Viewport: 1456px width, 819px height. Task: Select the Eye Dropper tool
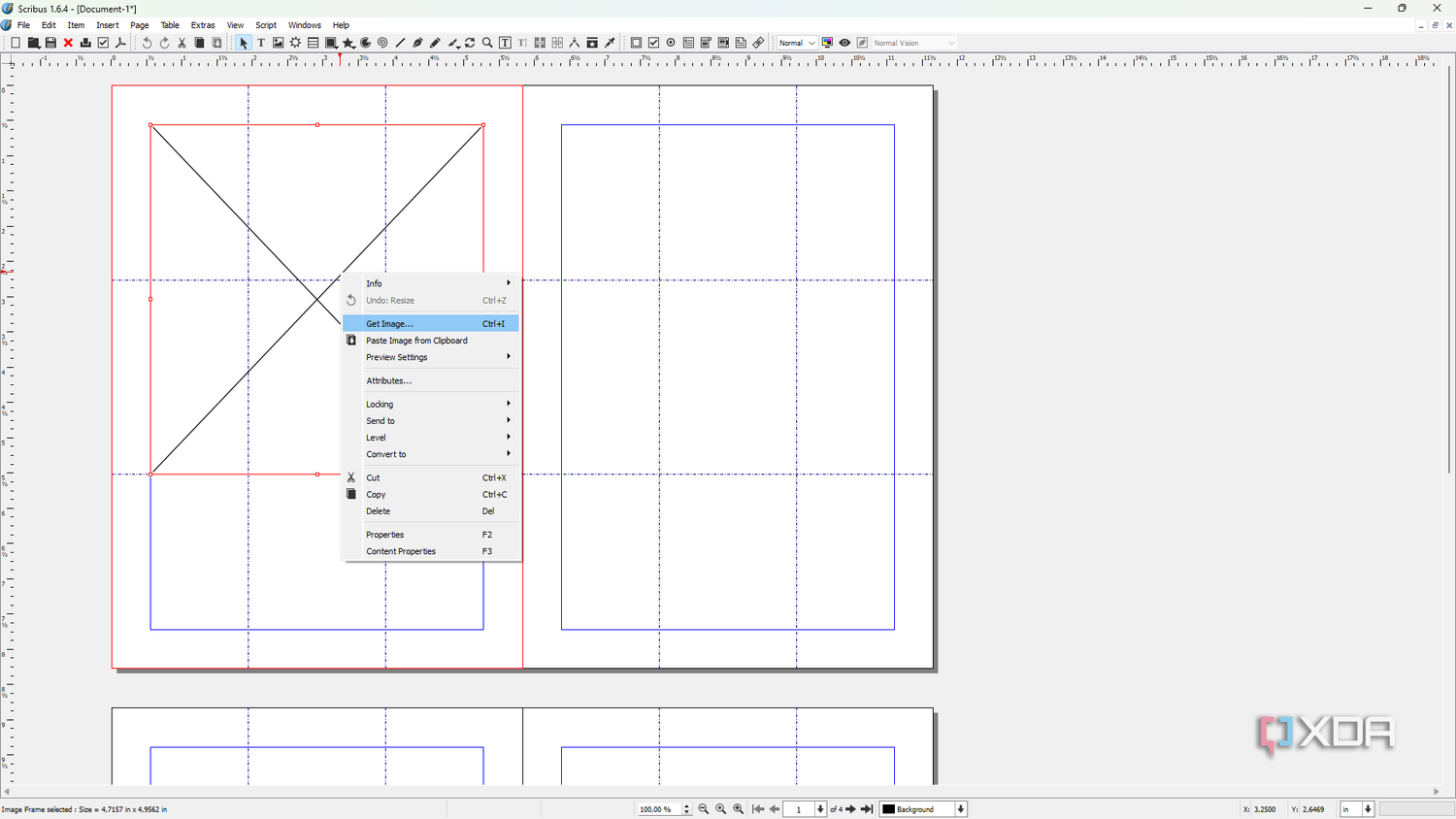(611, 43)
